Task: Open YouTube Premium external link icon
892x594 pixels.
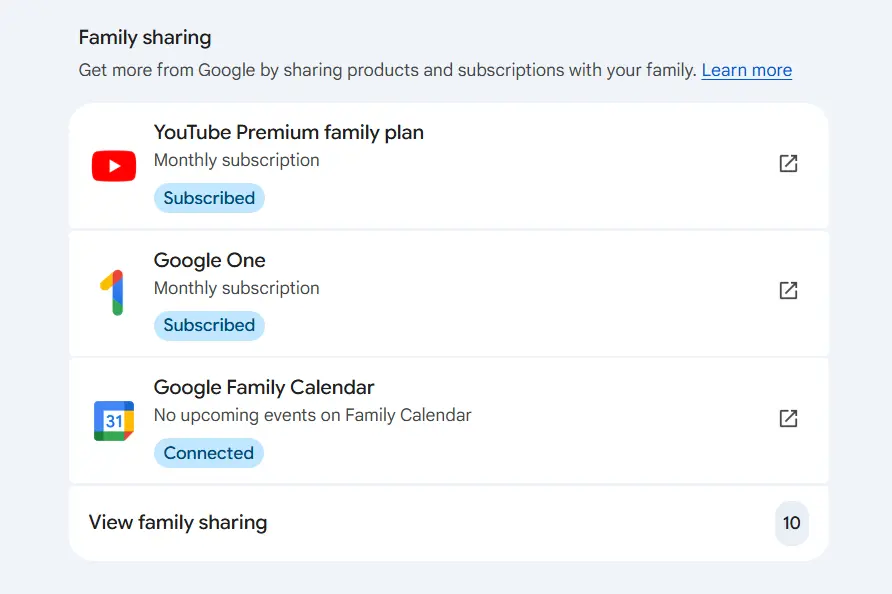Action: pos(788,163)
